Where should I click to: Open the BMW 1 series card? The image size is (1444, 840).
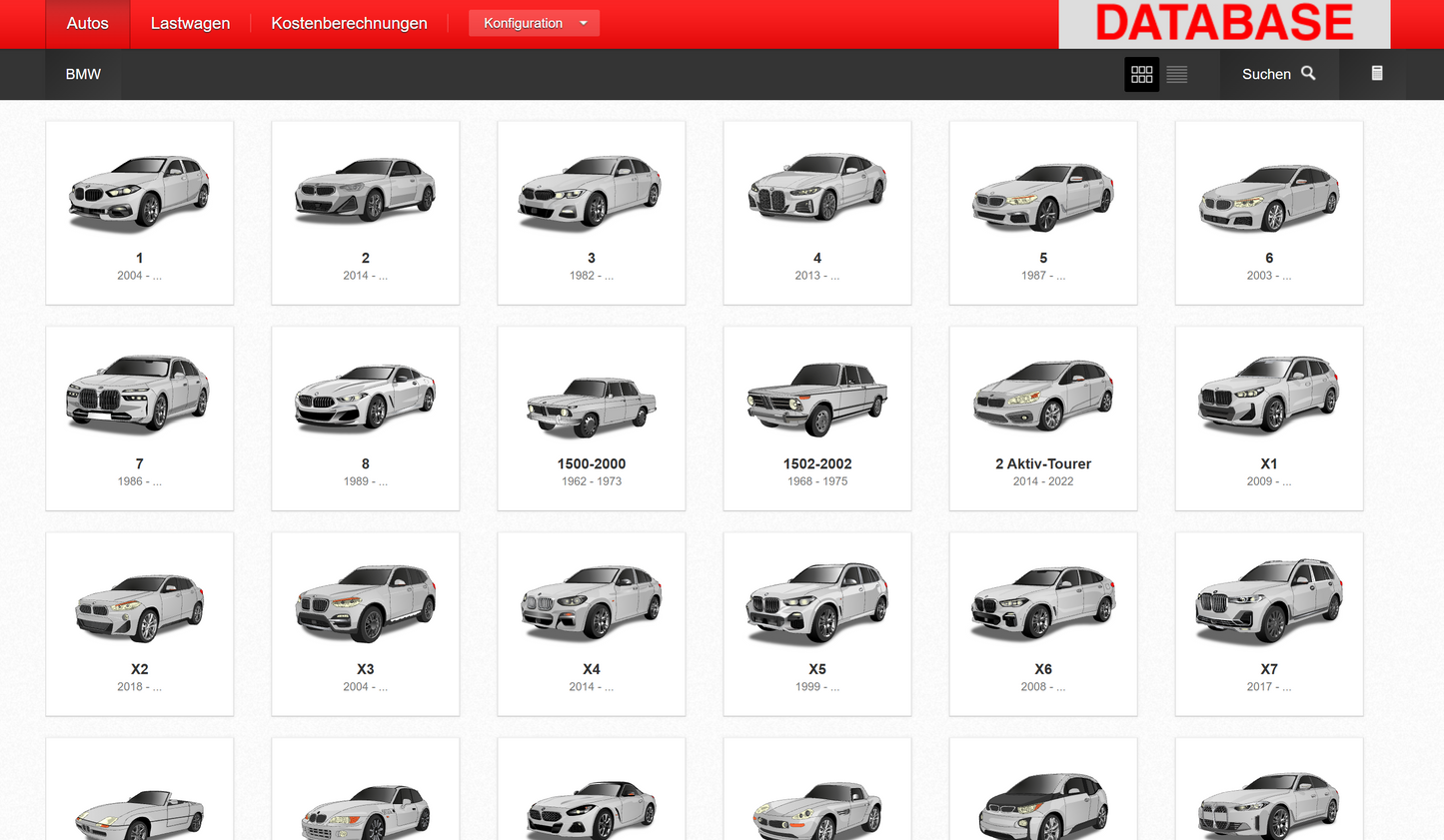[140, 213]
